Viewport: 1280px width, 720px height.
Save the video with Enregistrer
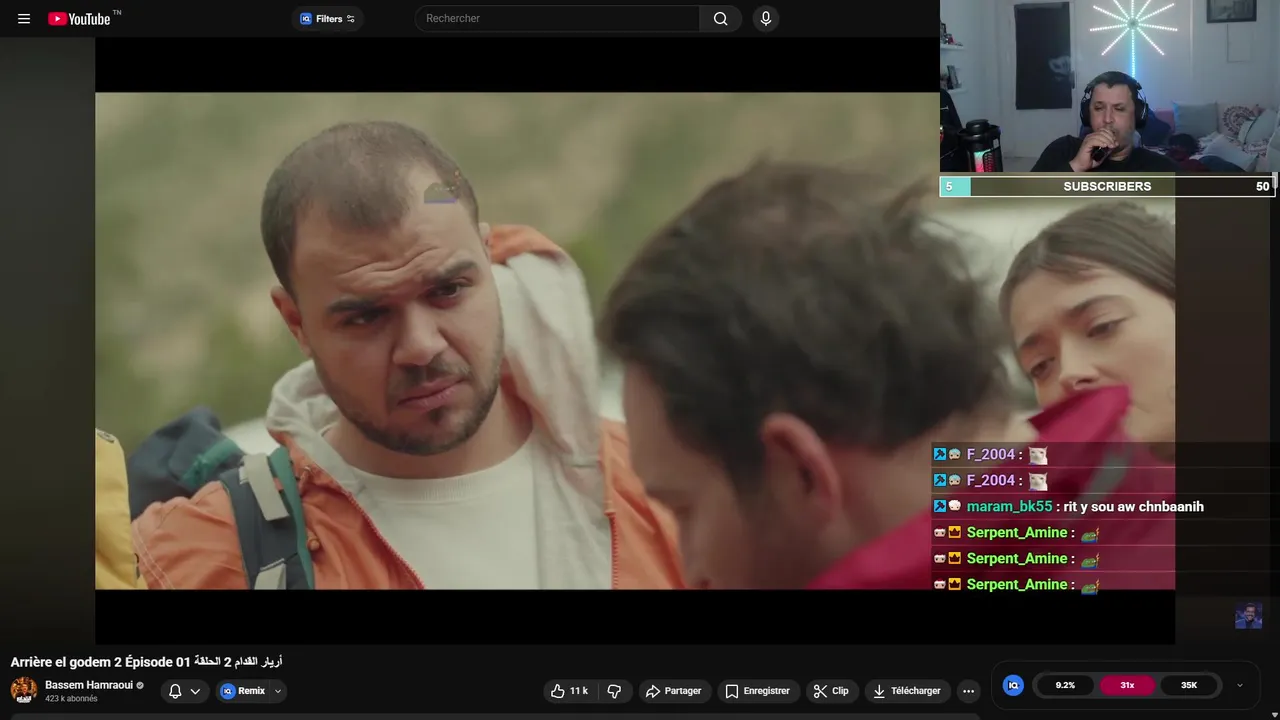coord(757,691)
